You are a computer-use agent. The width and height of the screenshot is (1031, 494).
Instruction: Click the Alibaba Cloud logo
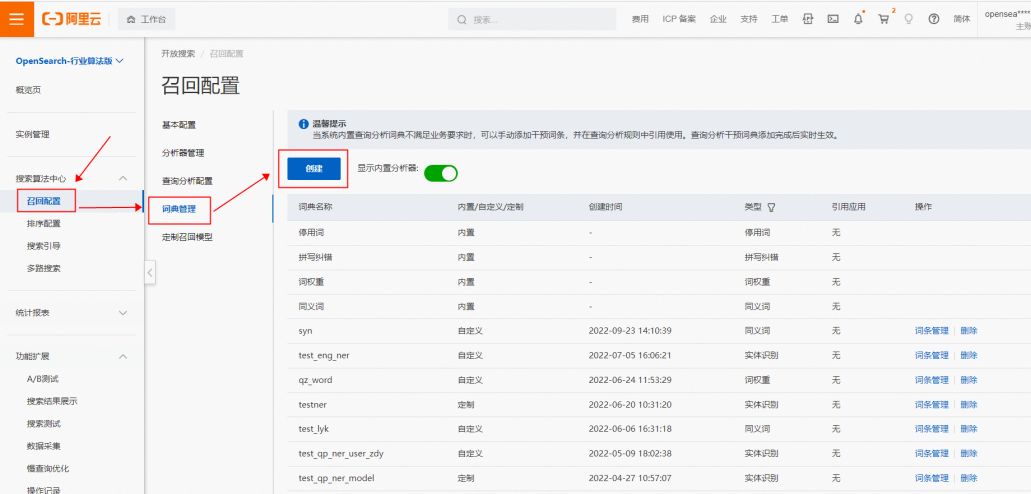[x=71, y=19]
